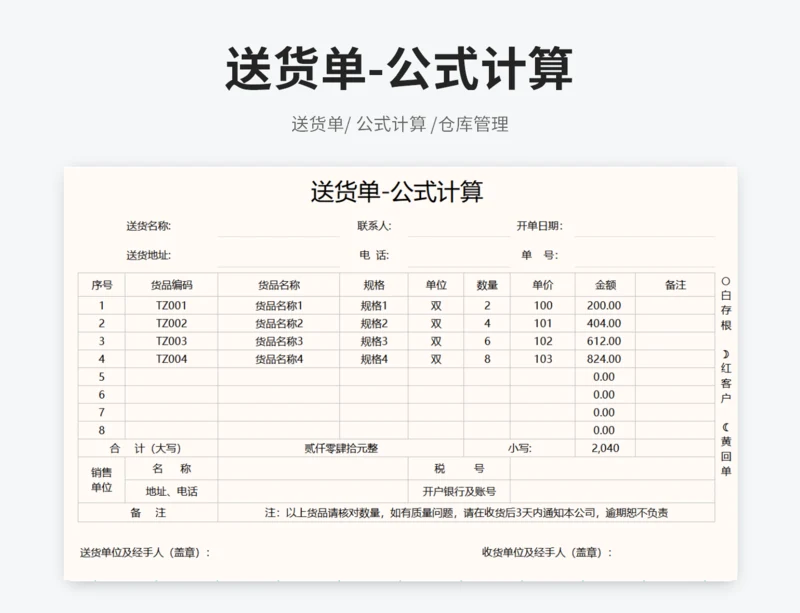Click the 小写 label
800x613 pixels.
pos(519,448)
